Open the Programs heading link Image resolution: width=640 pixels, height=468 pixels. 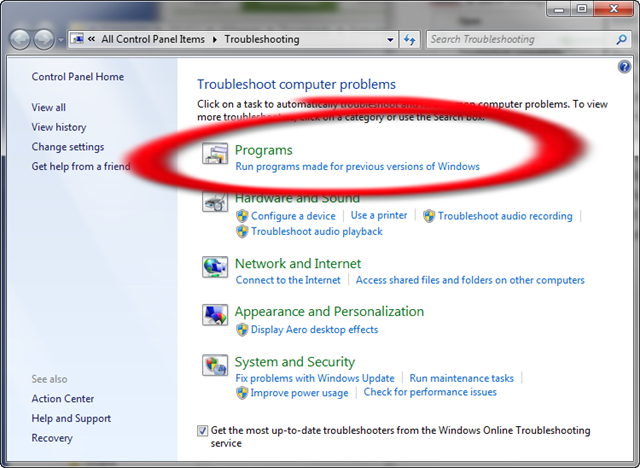(264, 150)
